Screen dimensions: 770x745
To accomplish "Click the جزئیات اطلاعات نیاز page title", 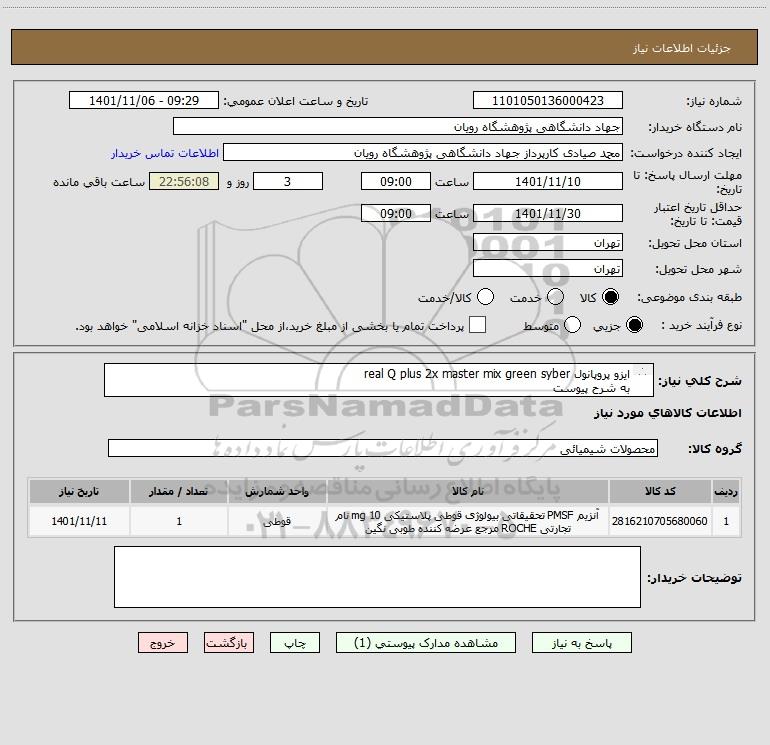I will click(x=681, y=48).
